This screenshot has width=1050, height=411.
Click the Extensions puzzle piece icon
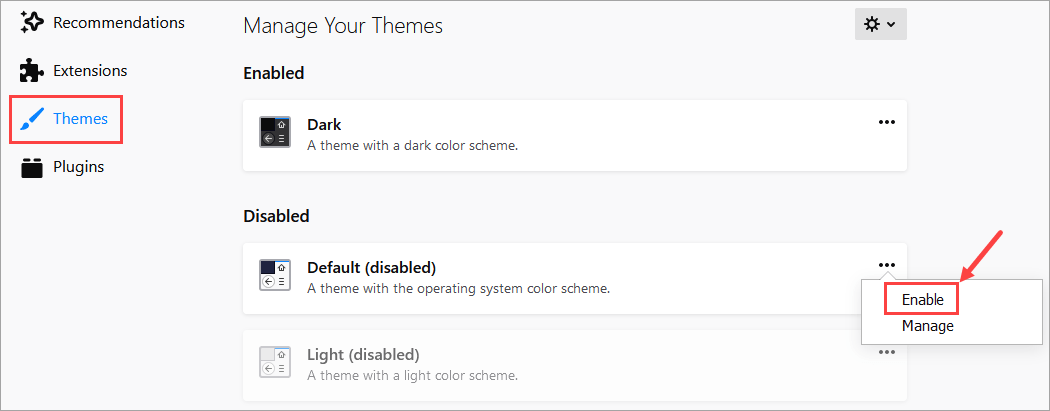(32, 71)
